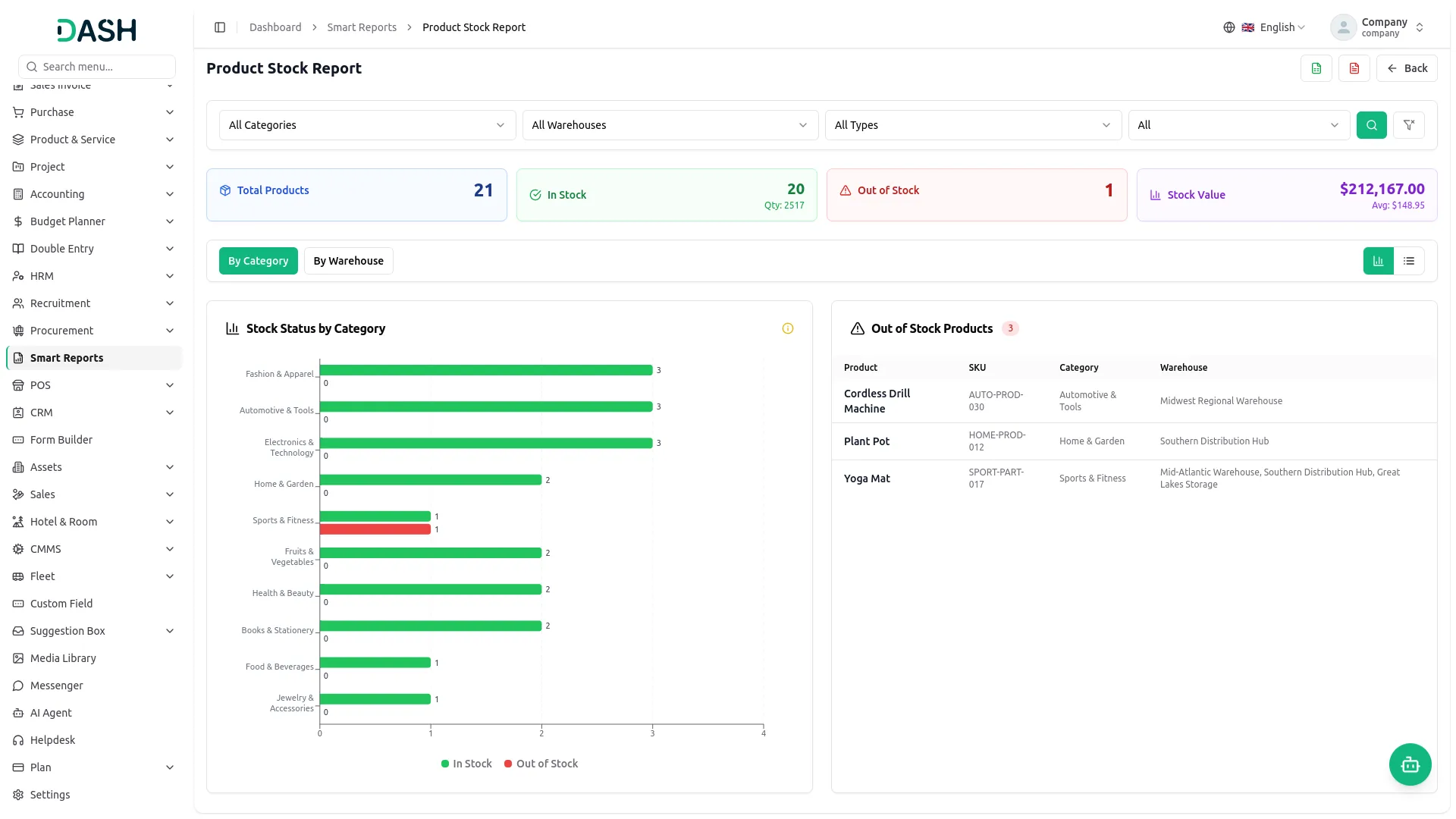Viewport: 1456px width, 819px height.
Task: Click the Settings gear icon in sidebar
Action: (x=18, y=795)
